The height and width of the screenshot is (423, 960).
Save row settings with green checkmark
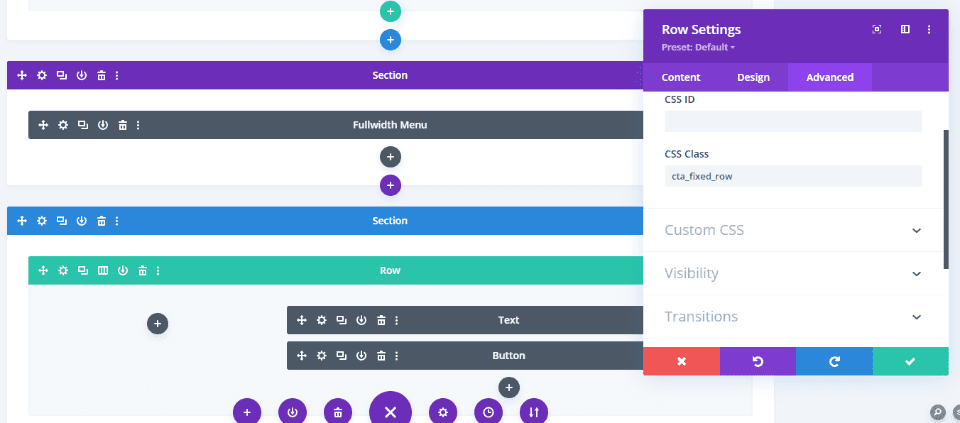(910, 361)
